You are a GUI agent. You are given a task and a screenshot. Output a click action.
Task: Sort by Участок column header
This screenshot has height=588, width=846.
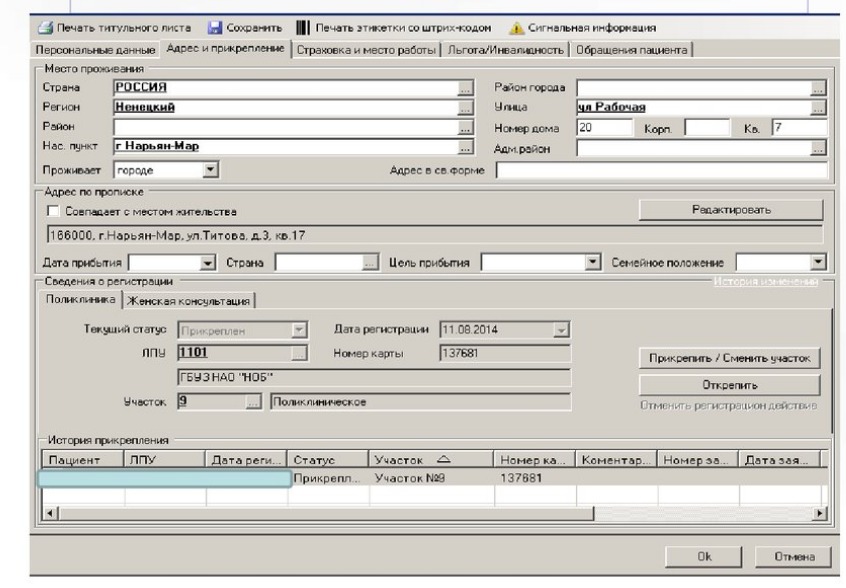point(430,459)
